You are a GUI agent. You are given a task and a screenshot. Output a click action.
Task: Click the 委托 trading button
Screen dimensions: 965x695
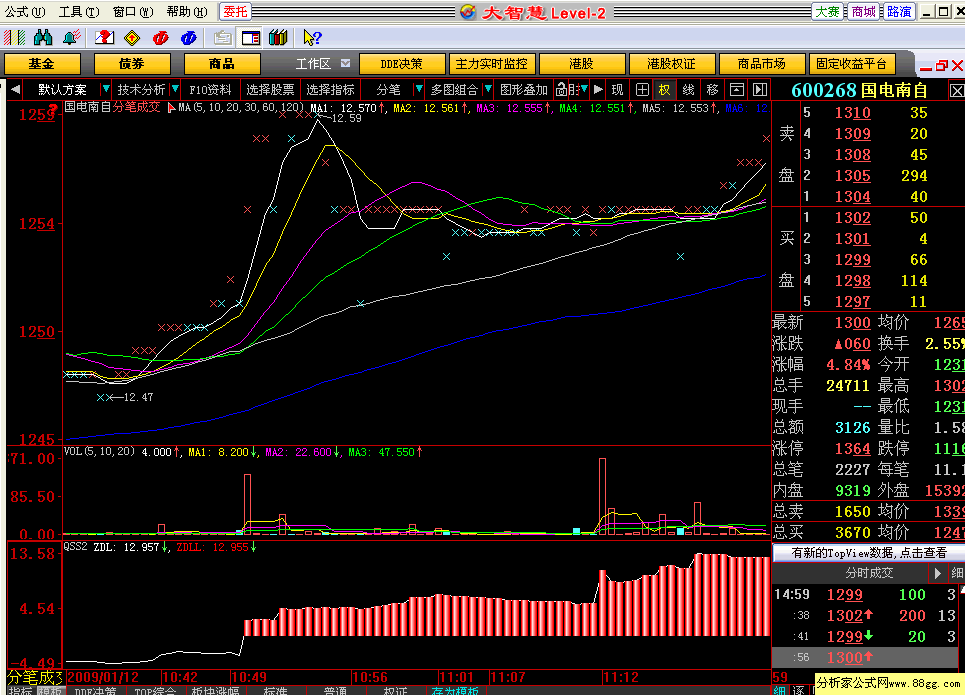(x=234, y=12)
